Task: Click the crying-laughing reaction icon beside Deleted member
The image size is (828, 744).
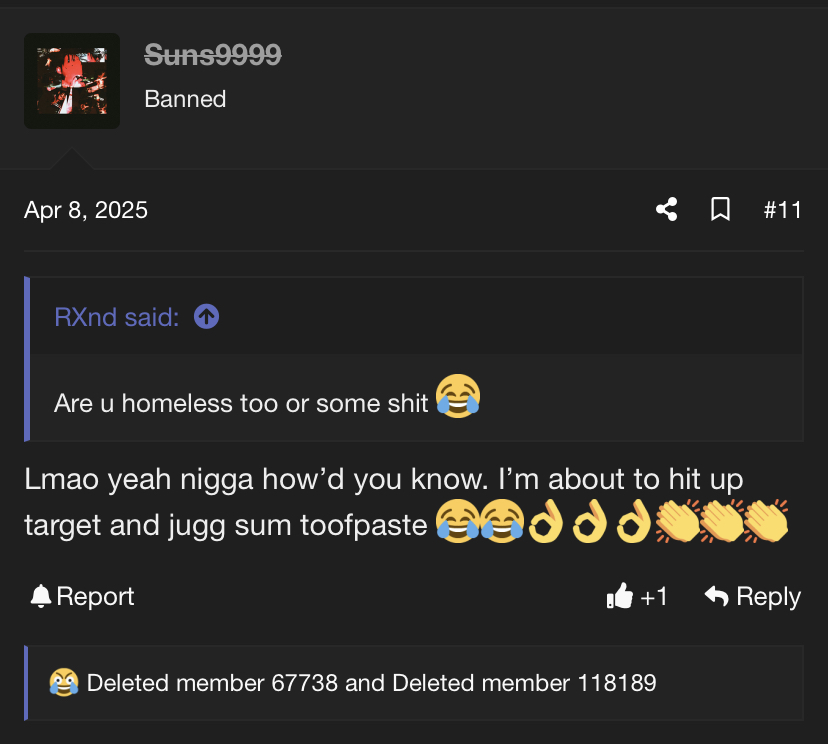Action: click(x=64, y=682)
